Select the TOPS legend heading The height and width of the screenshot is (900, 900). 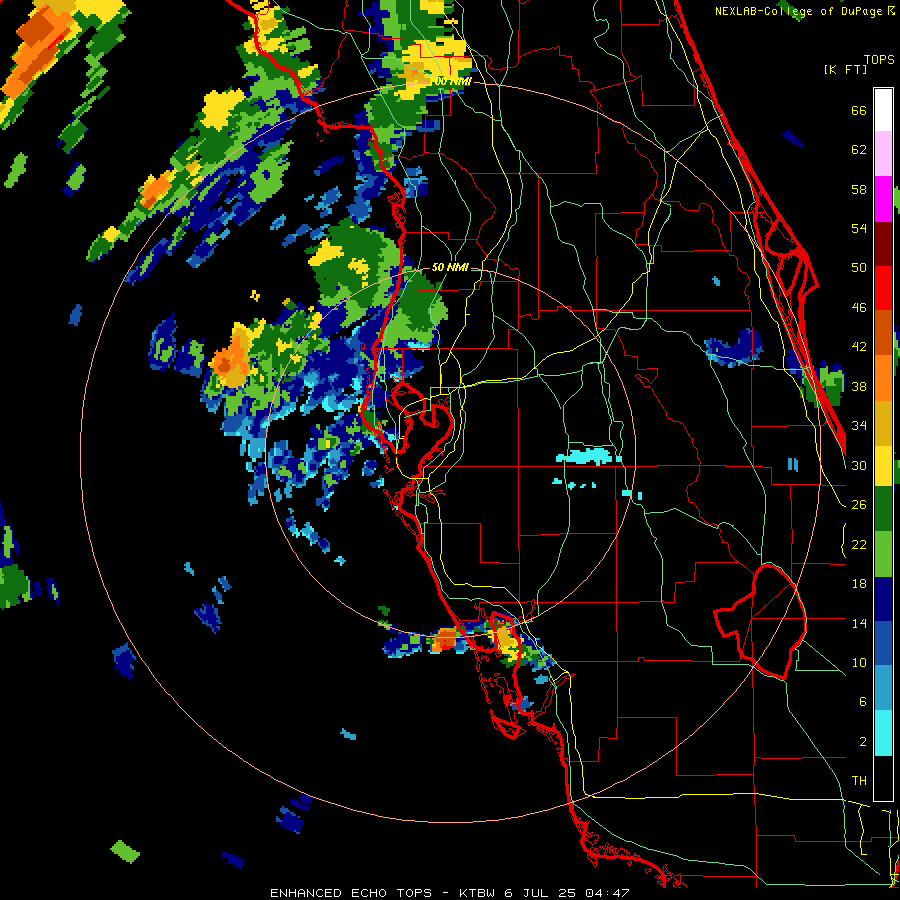(x=879, y=59)
